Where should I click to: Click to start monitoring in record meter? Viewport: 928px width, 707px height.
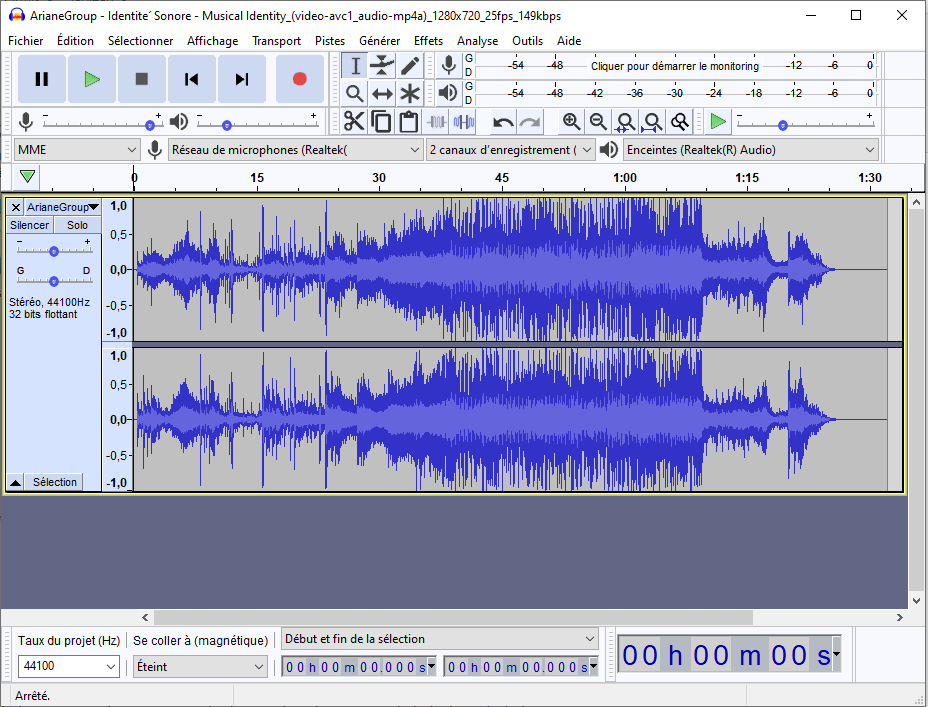pyautogui.click(x=675, y=66)
